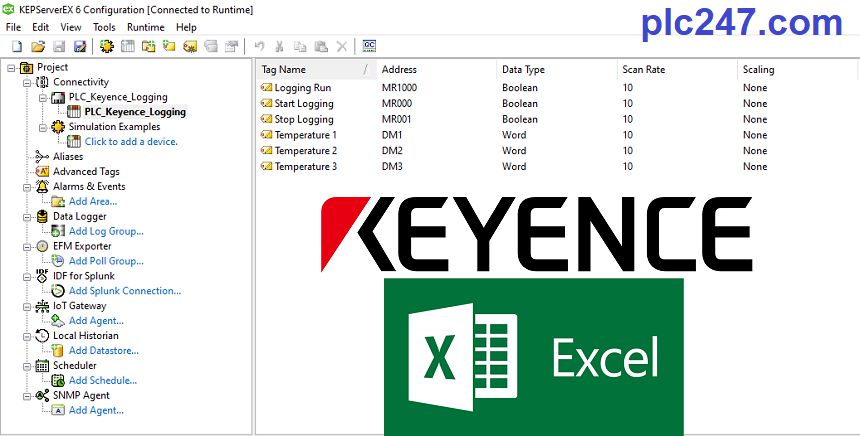The height and width of the screenshot is (436, 860).
Task: Click the tag icon beside Temperature 1
Action: [267, 135]
